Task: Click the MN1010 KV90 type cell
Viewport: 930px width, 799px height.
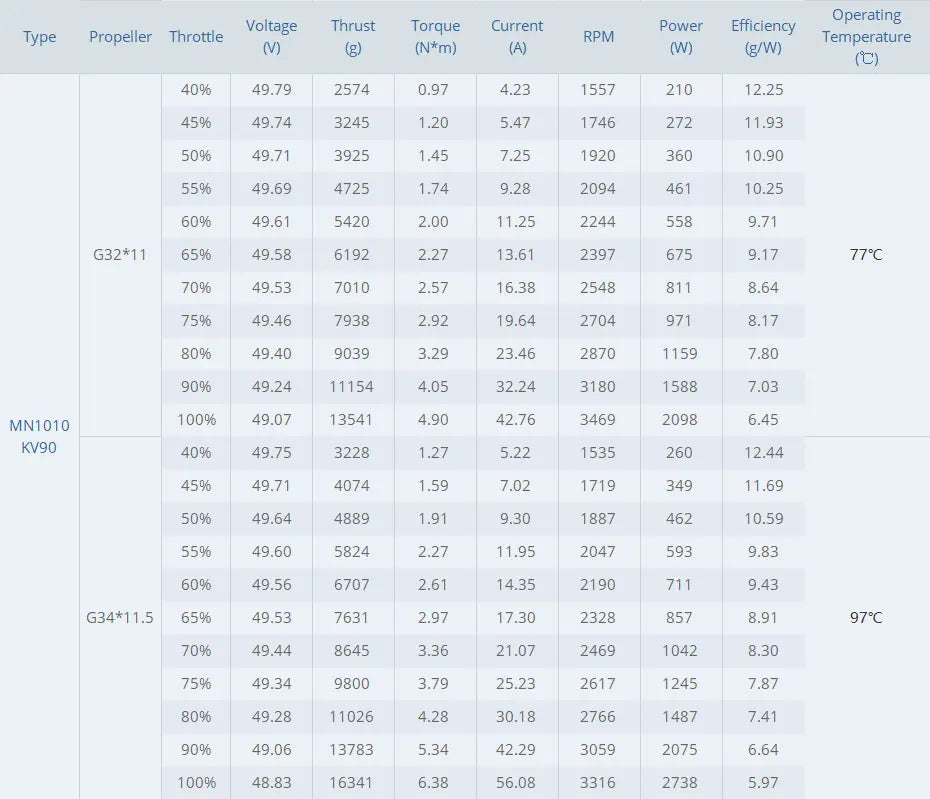Action: click(x=40, y=437)
